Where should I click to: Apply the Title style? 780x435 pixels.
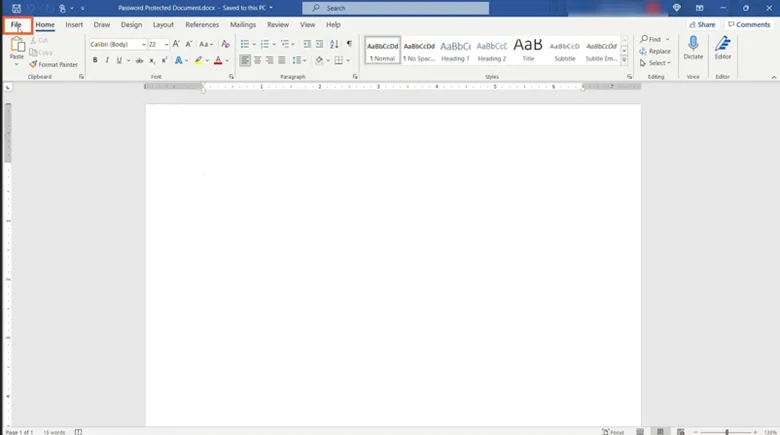point(528,50)
